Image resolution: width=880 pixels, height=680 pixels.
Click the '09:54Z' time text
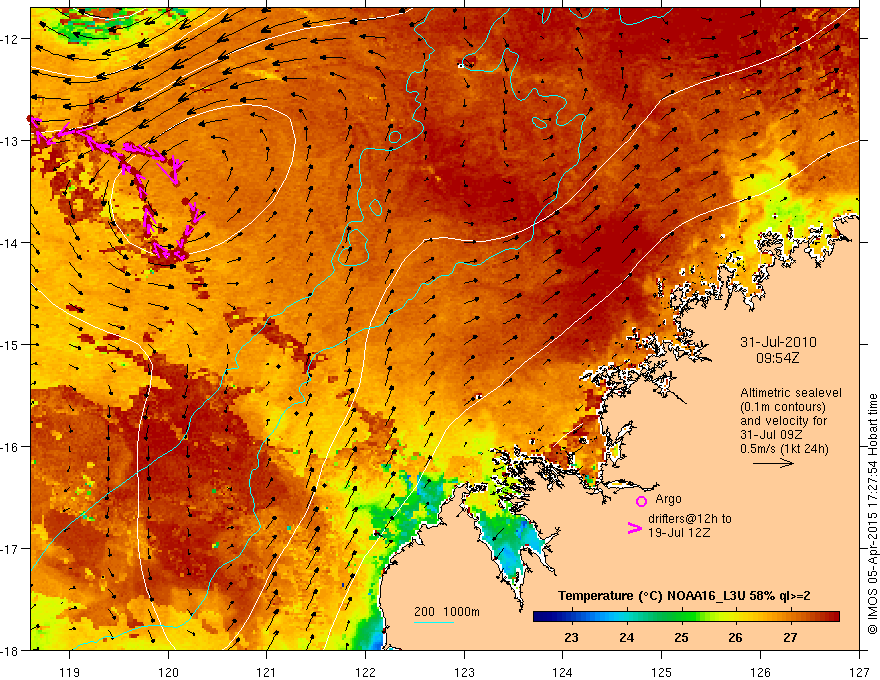(x=777, y=358)
